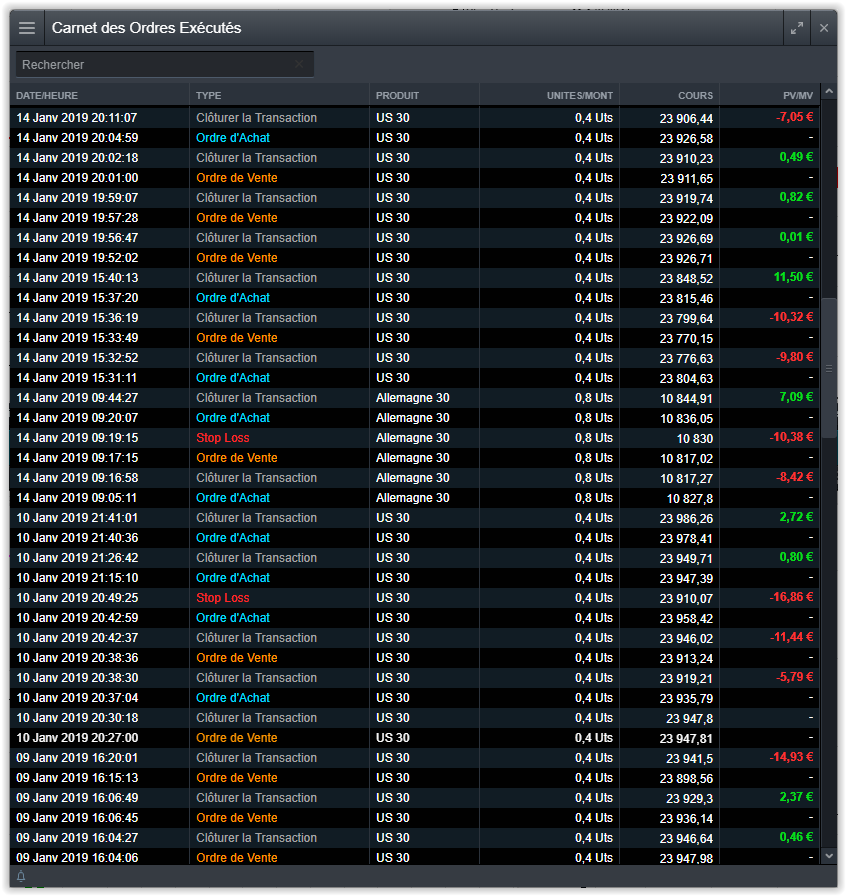This screenshot has width=846, height=896.
Task: Click the -8,42 € loss value
Action: click(x=795, y=477)
